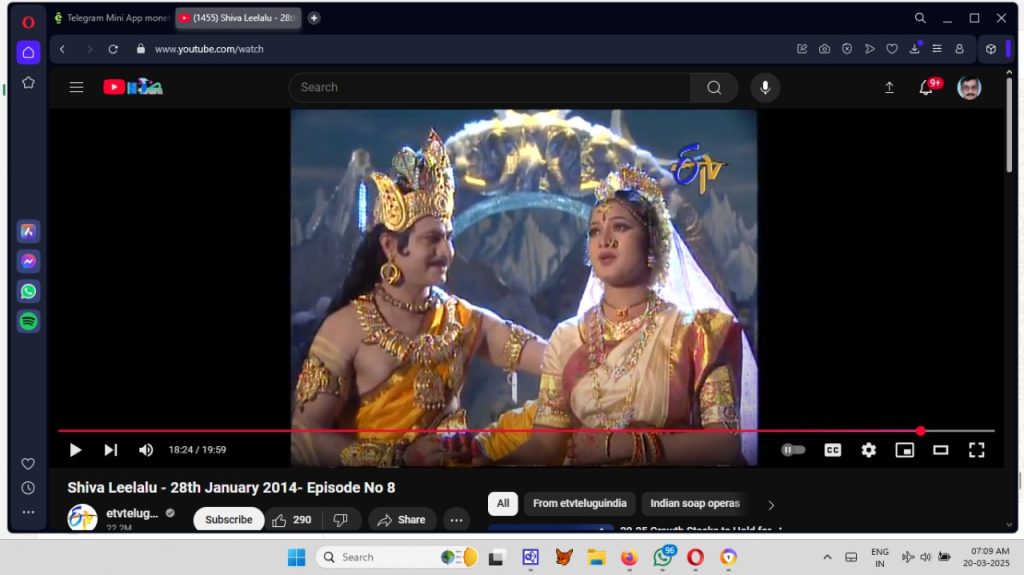Toggle closed captions on the video
This screenshot has width=1024, height=575.
pos(833,450)
